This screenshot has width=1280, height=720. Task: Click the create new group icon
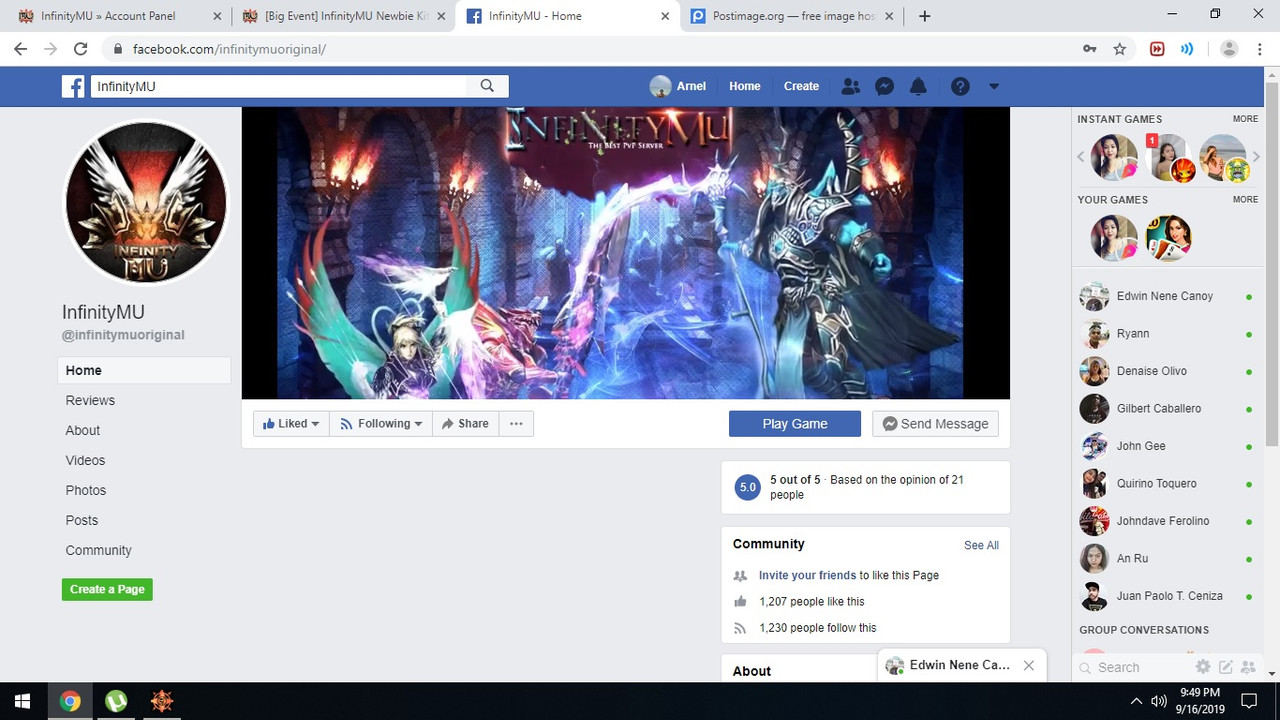coord(1247,667)
